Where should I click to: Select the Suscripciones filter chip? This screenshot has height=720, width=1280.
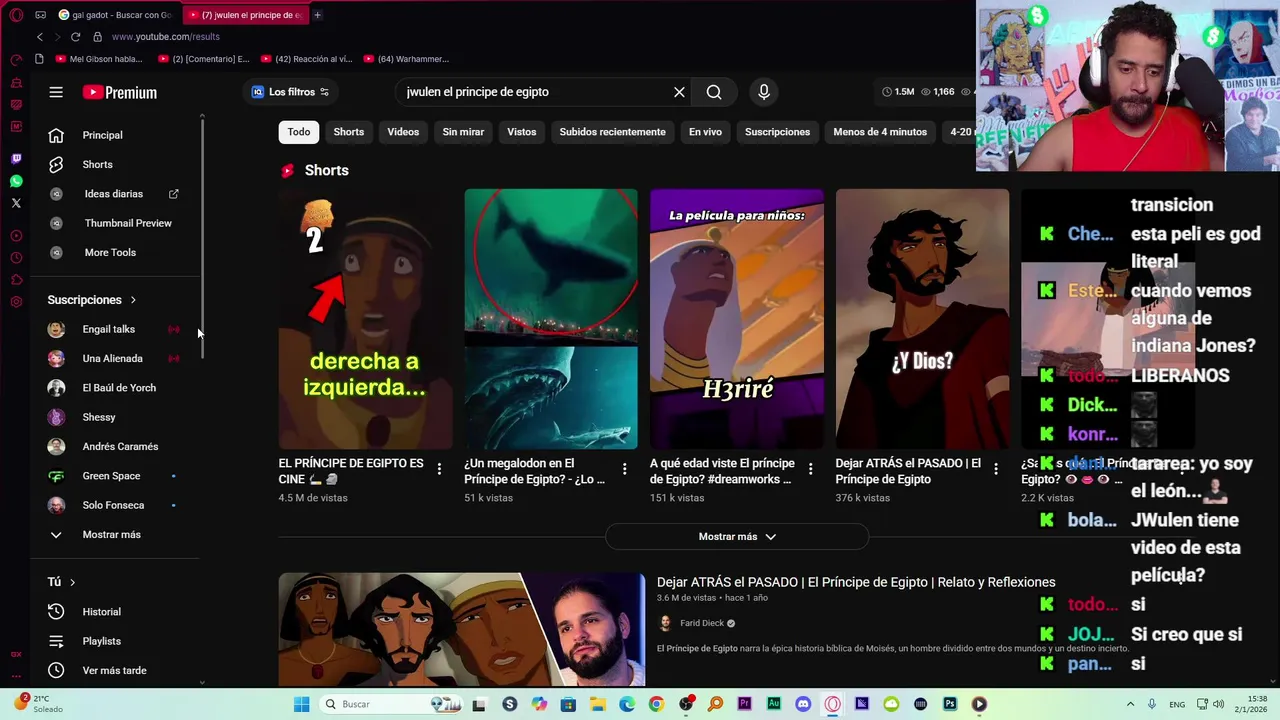(777, 132)
